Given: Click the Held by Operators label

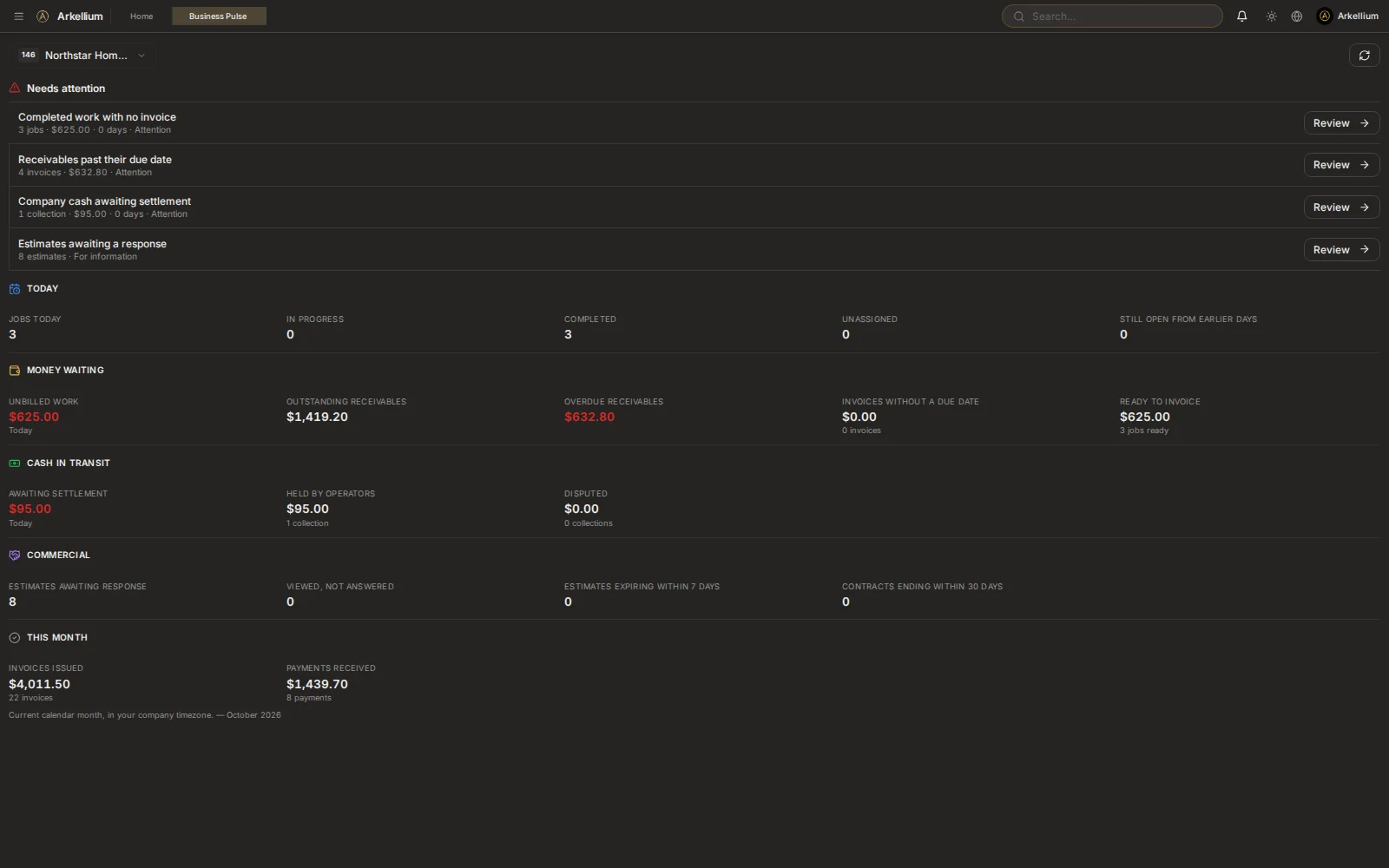Looking at the screenshot, I should (x=331, y=494).
